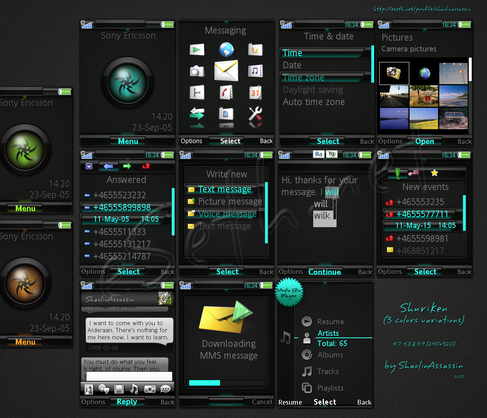The image size is (487, 418).
Task: Click the Continue softkey
Action: pos(325,272)
